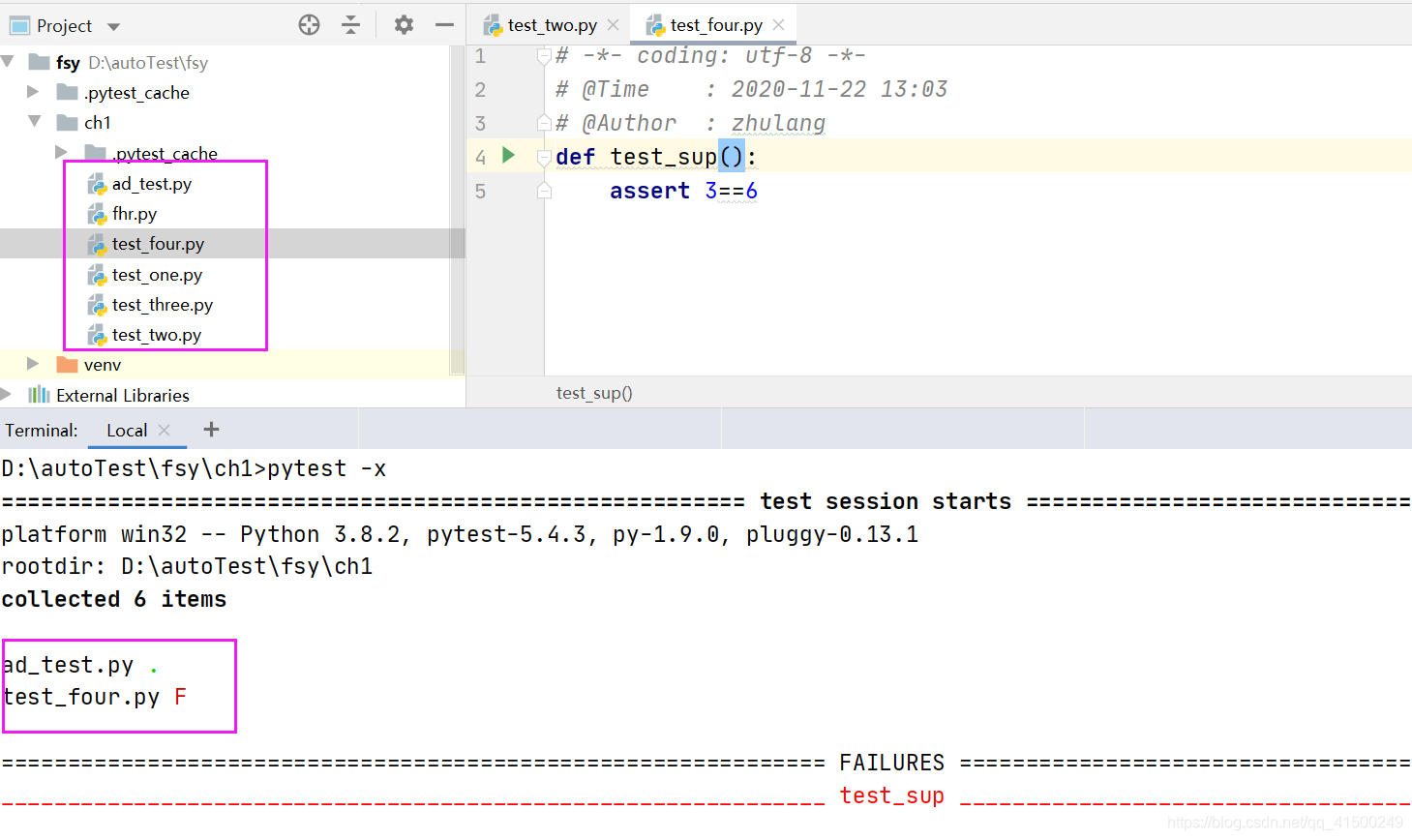Click the 'assert 3==6' code line
Viewport: 1412px width, 840px height.
(x=683, y=191)
